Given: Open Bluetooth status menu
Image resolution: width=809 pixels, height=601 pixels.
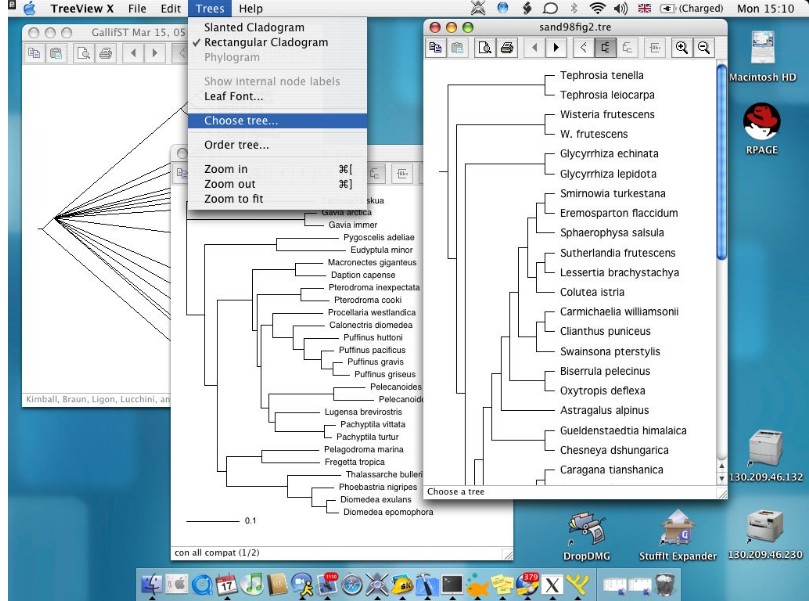Looking at the screenshot, I should coord(574,8).
